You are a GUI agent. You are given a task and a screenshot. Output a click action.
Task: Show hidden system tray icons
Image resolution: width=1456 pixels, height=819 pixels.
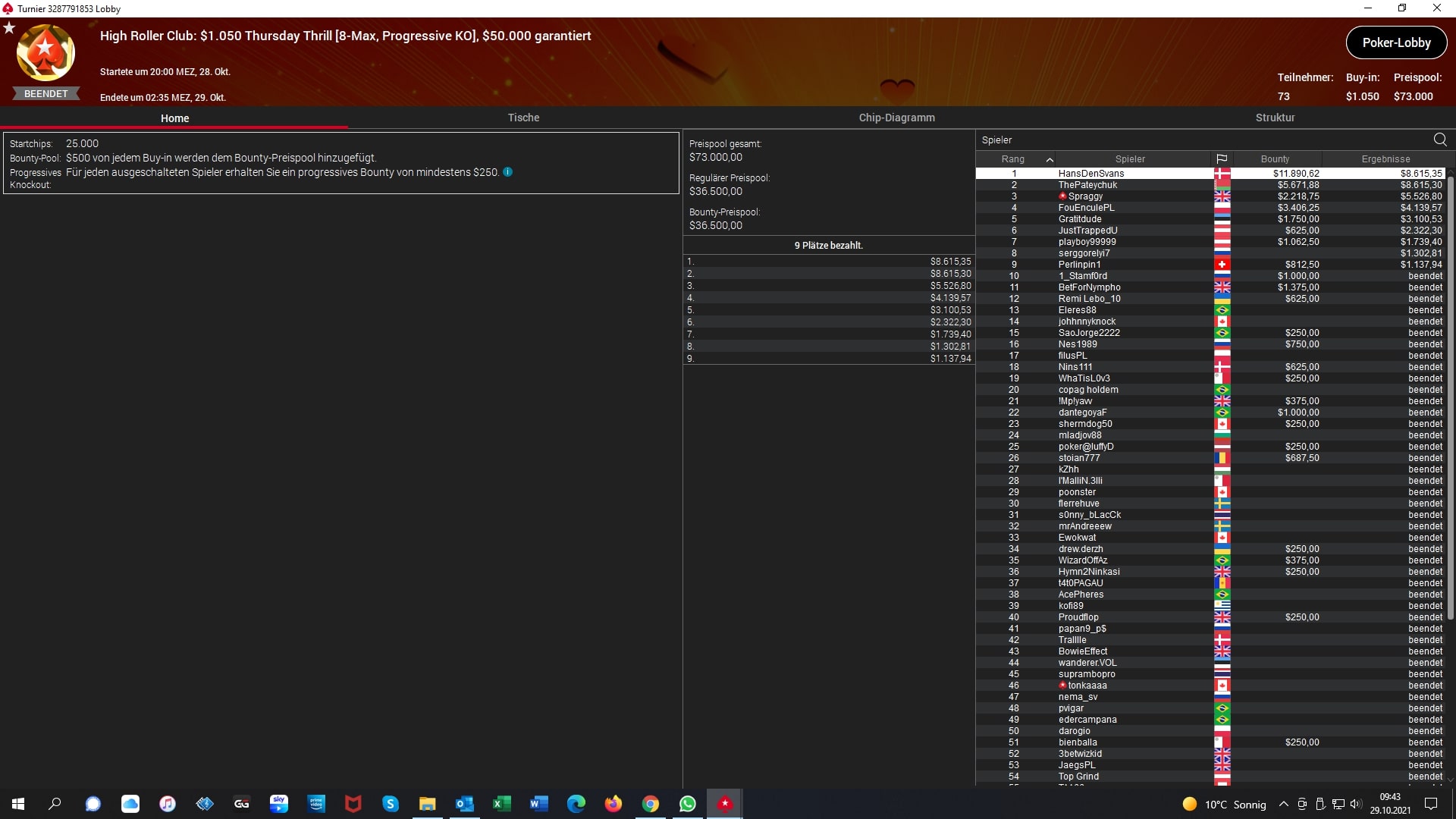coord(1283,804)
